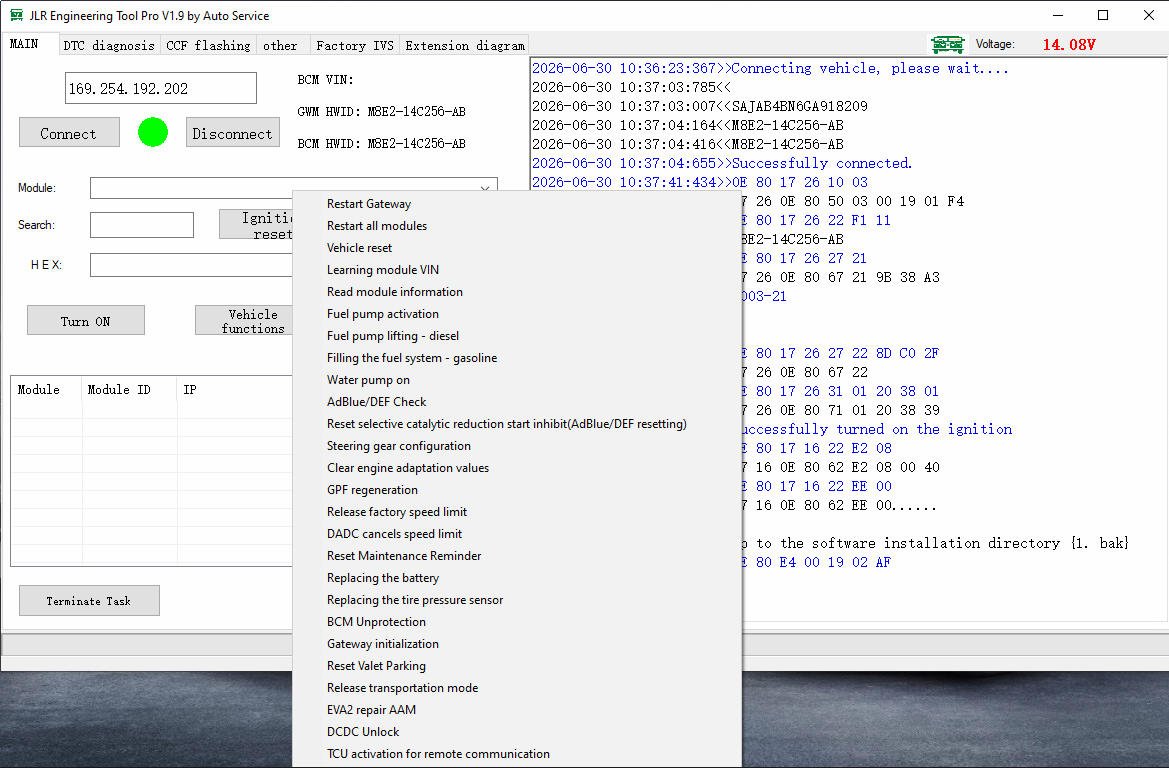Screen dimensions: 1169x768
Task: Click the Ignition reset button
Action: point(256,224)
